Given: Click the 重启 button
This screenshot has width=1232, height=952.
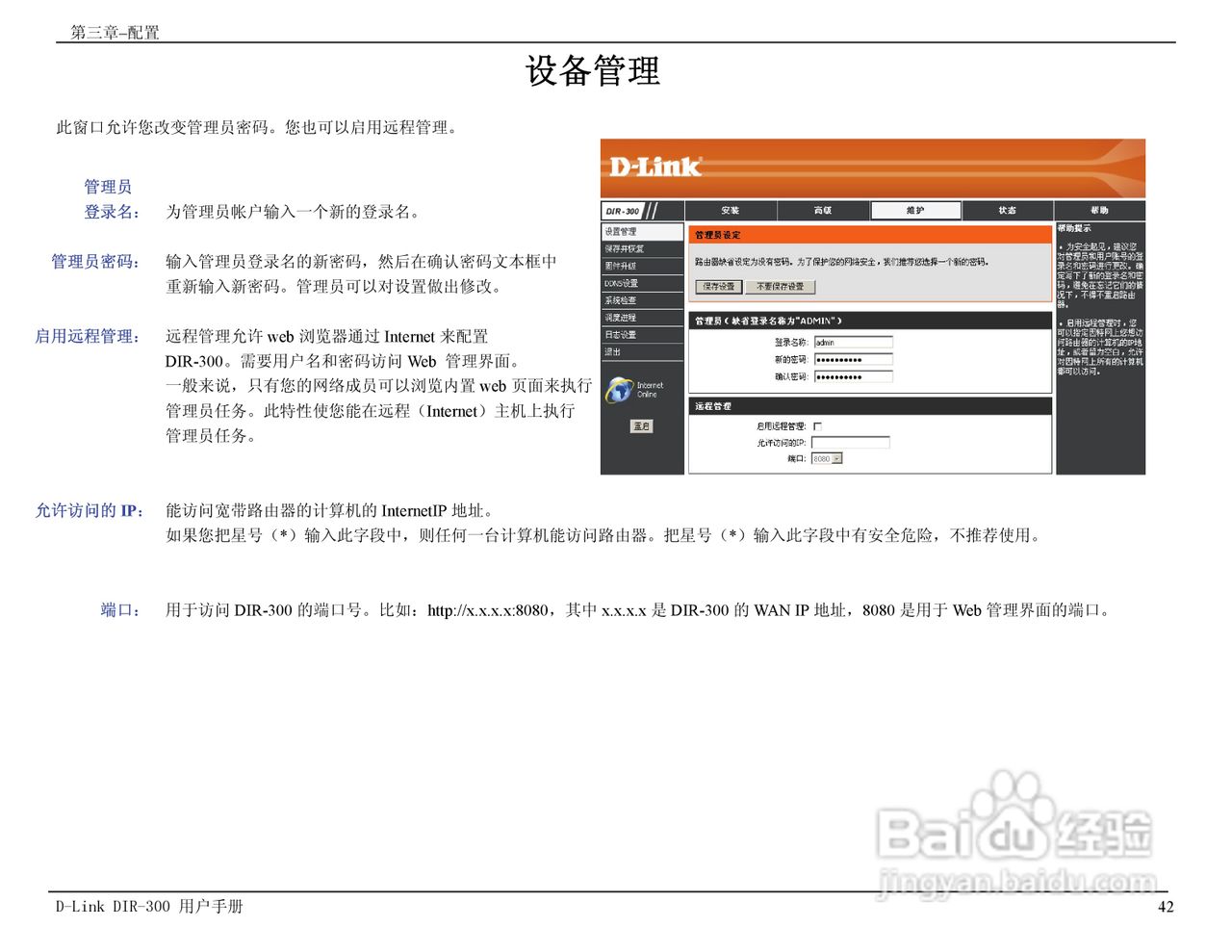Looking at the screenshot, I should (x=642, y=425).
